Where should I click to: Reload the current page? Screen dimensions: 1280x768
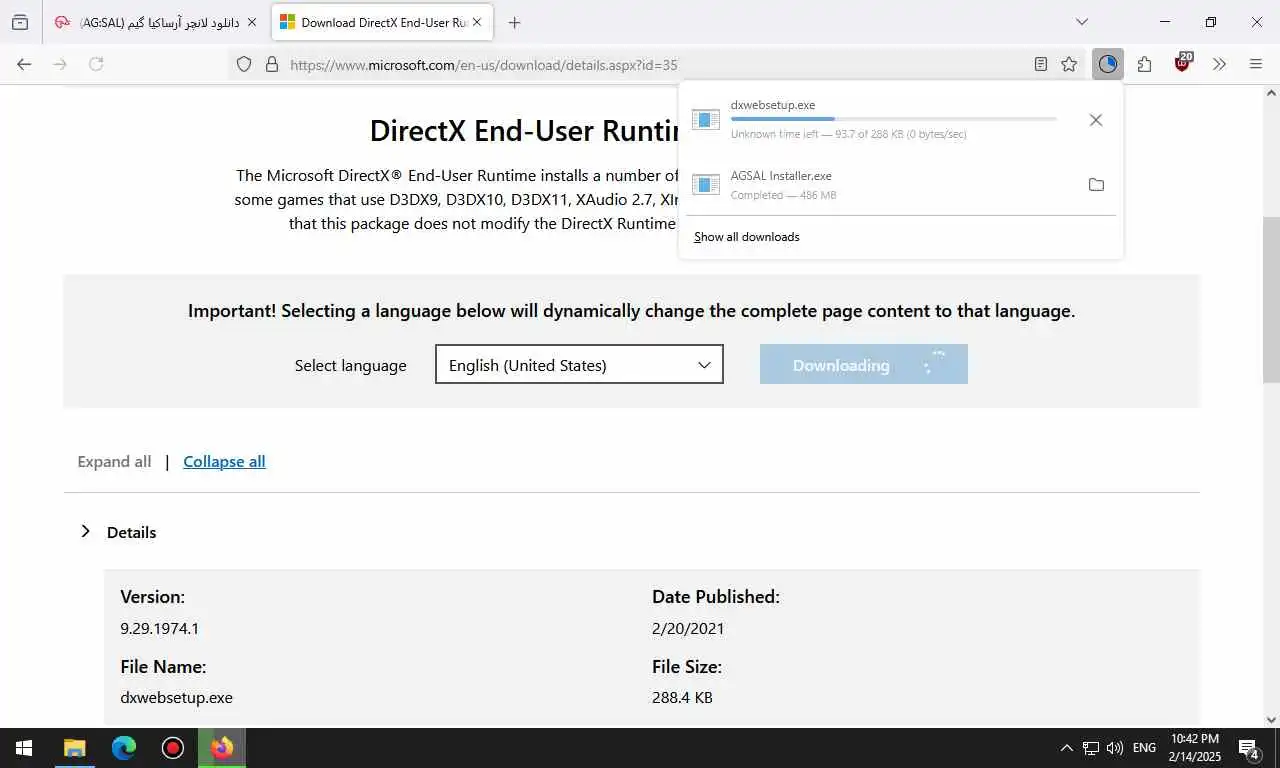point(96,64)
